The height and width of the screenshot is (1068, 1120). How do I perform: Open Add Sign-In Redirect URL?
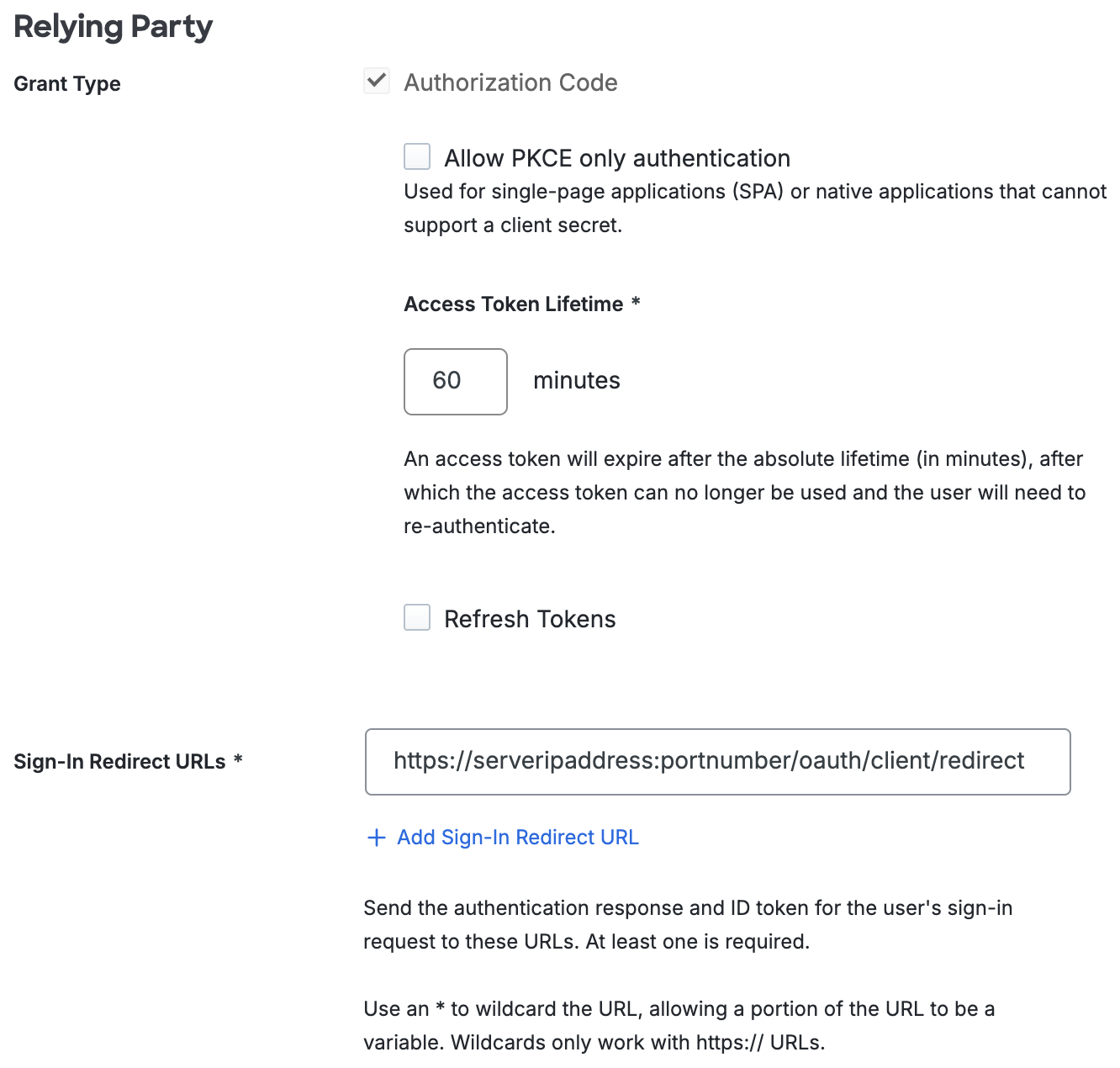[x=517, y=838]
